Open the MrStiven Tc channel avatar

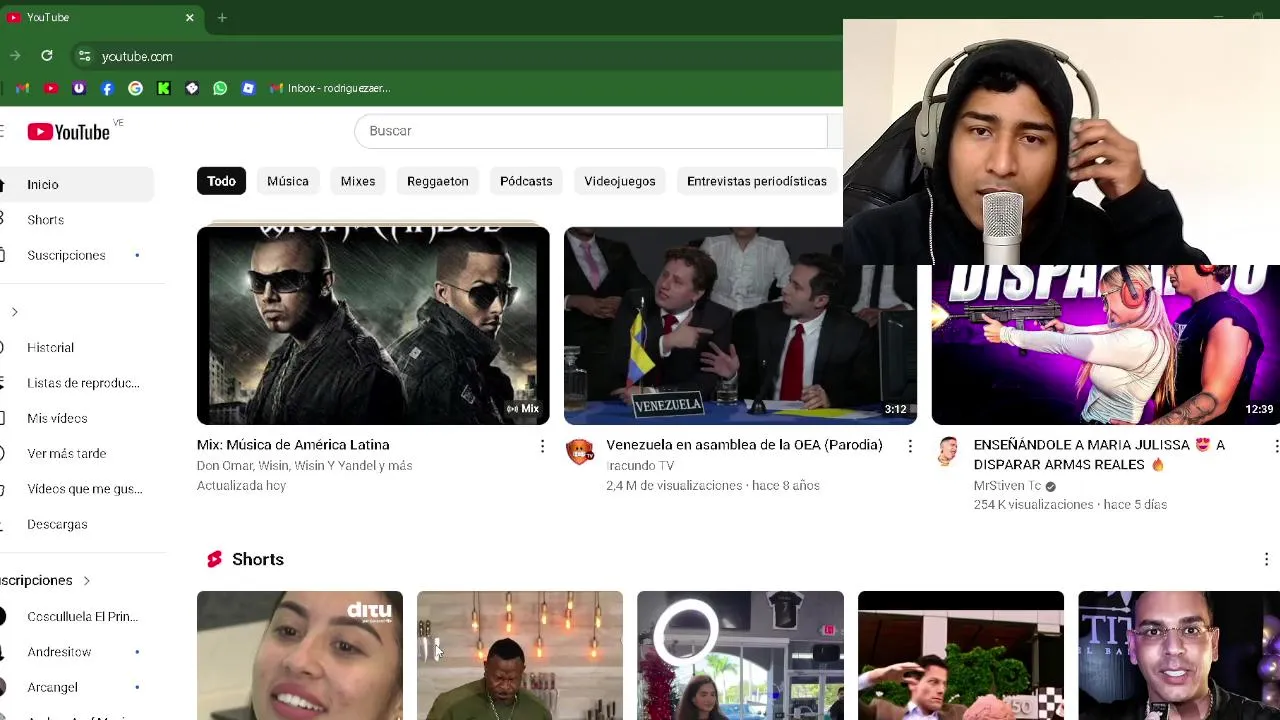point(948,452)
